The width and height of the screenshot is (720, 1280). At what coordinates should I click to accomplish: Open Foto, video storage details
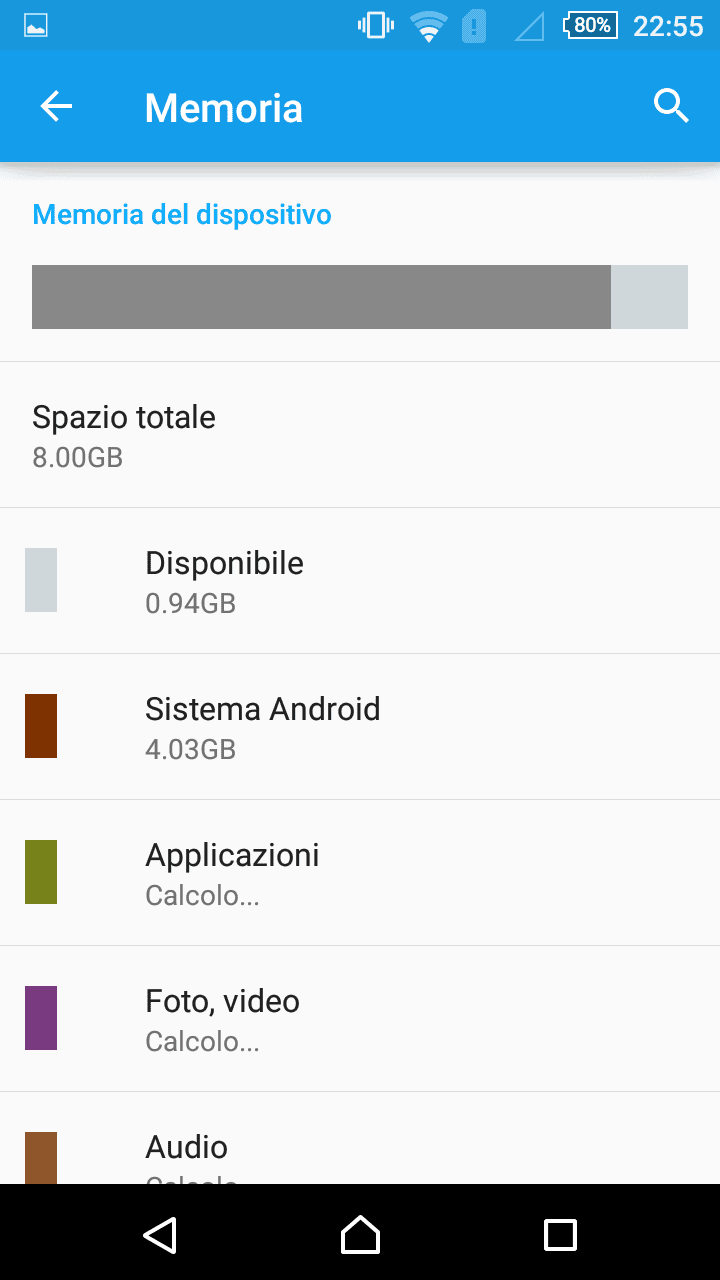[360, 1019]
